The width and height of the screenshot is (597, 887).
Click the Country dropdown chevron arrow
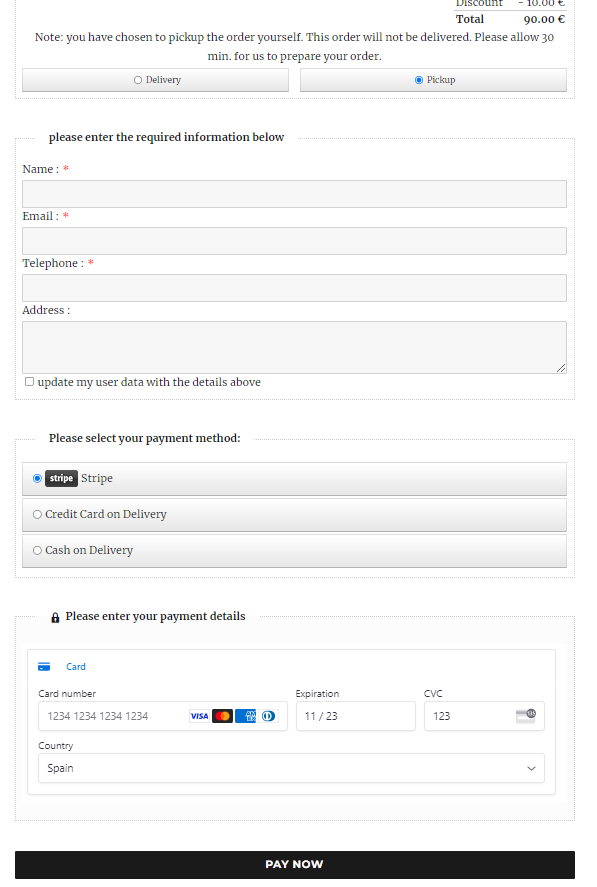coord(531,768)
